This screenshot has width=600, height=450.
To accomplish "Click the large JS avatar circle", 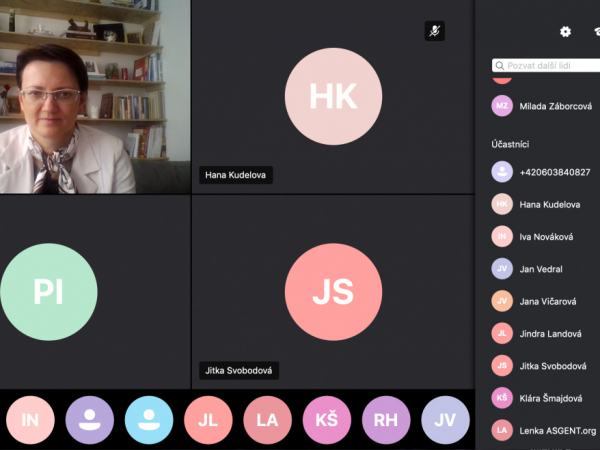I will pyautogui.click(x=333, y=292).
